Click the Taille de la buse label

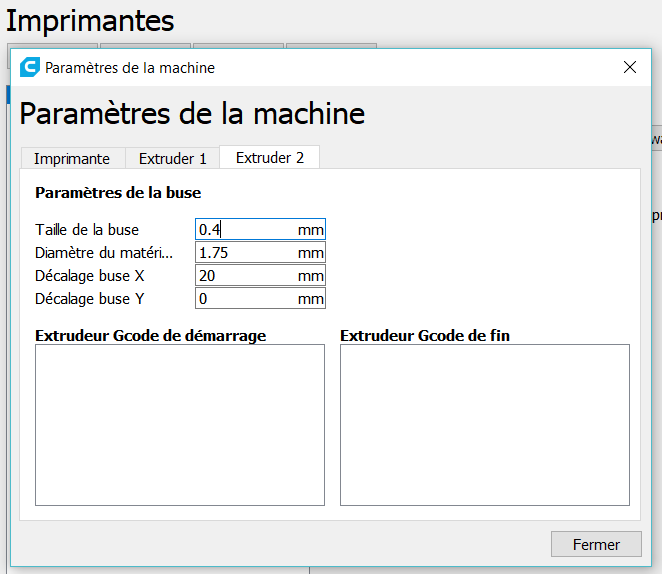(x=87, y=230)
